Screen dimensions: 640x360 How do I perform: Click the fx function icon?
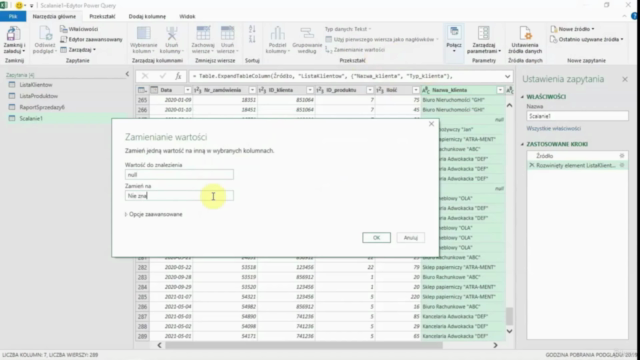point(178,76)
